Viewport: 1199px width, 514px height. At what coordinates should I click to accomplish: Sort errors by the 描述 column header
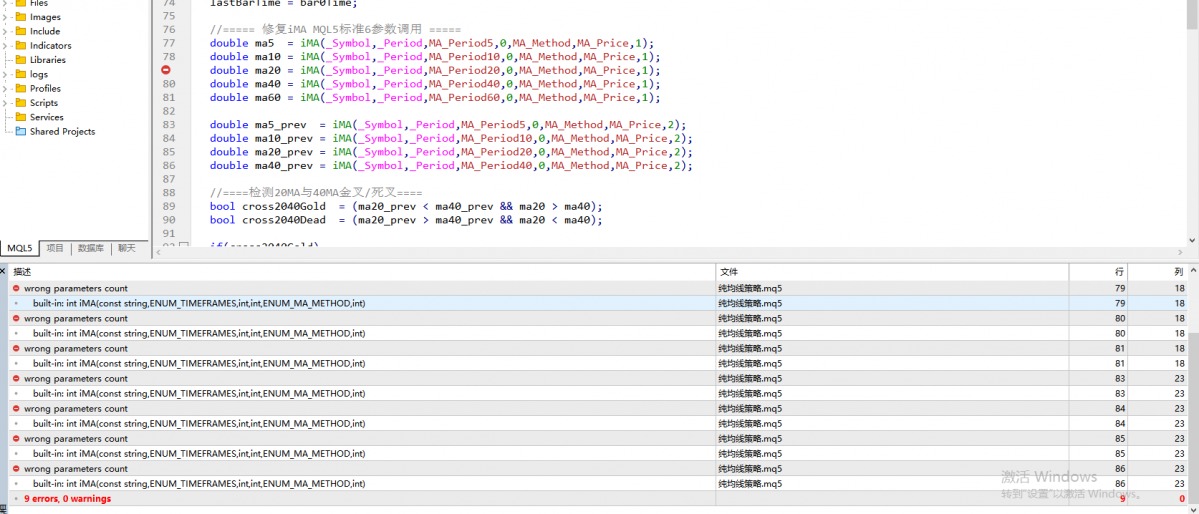(x=362, y=272)
